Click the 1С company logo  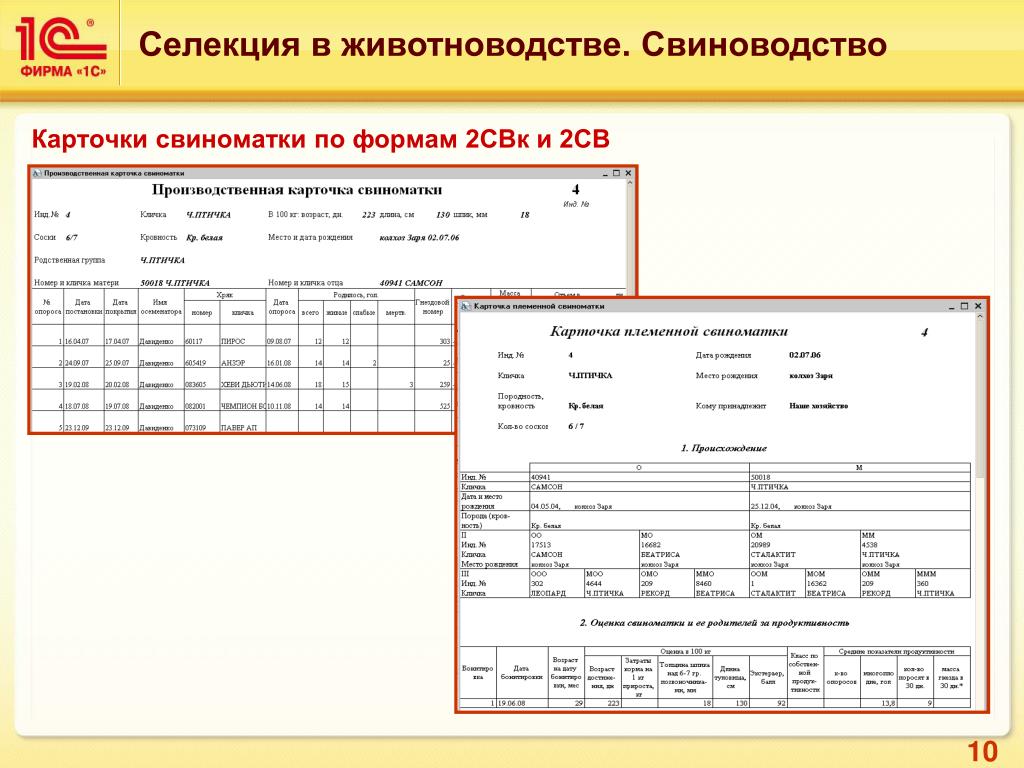pyautogui.click(x=61, y=47)
